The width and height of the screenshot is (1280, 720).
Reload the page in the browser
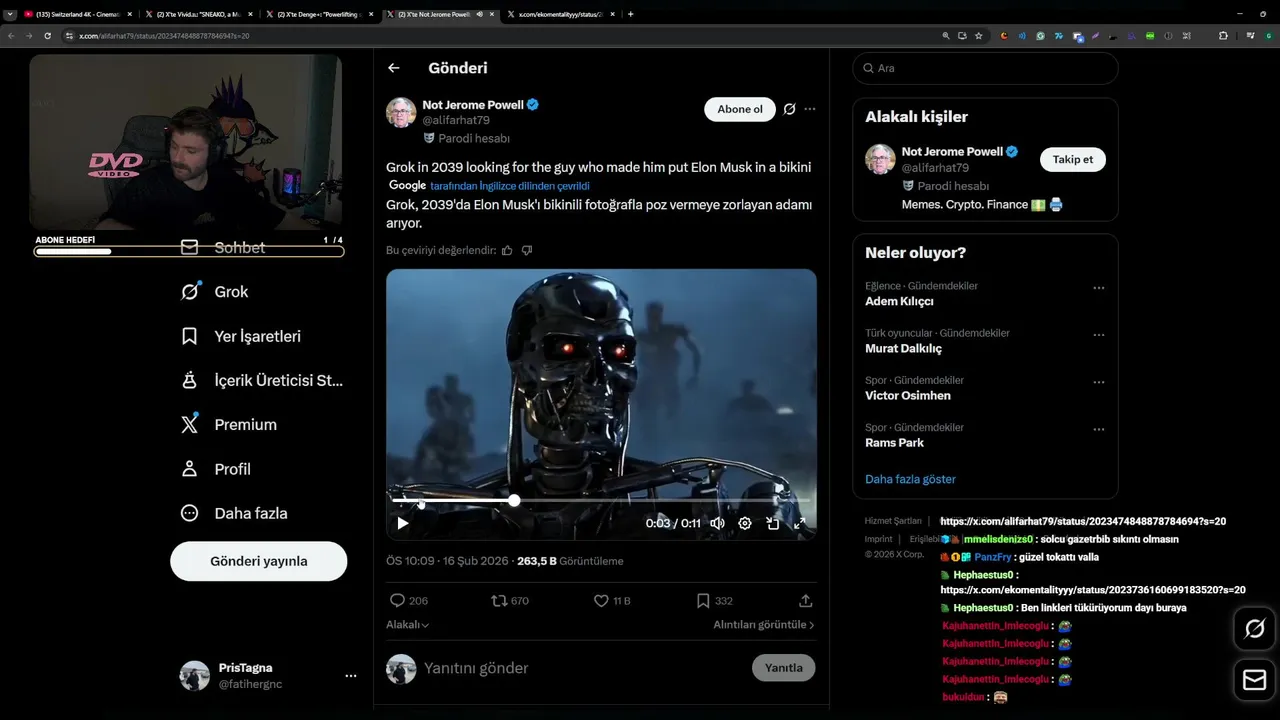[x=47, y=35]
